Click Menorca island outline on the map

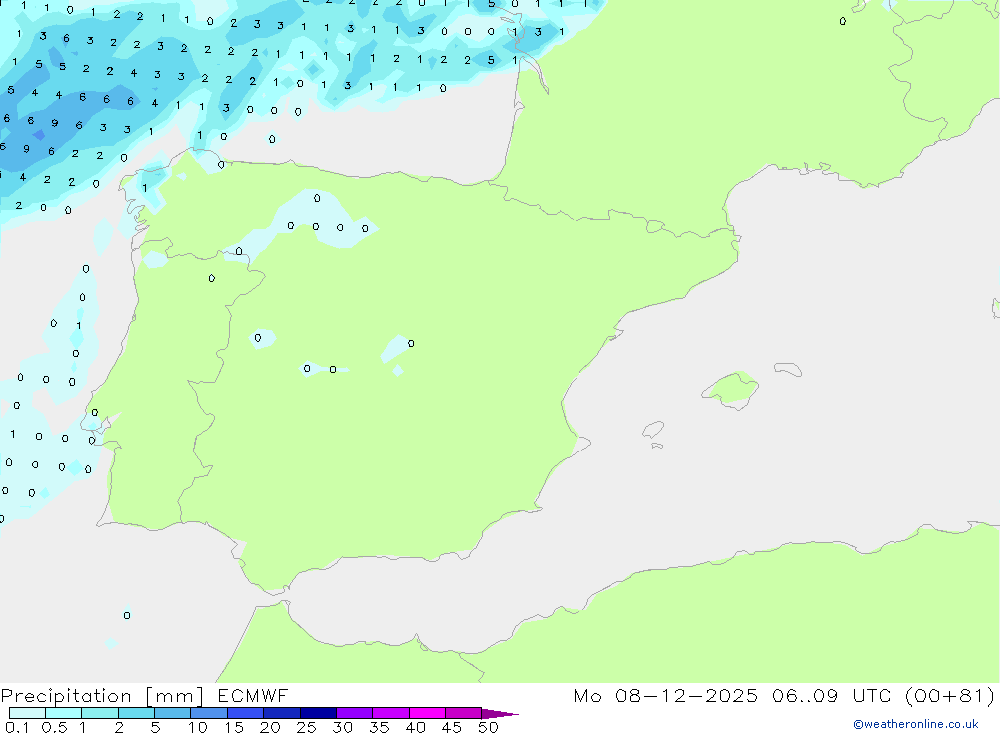point(788,369)
